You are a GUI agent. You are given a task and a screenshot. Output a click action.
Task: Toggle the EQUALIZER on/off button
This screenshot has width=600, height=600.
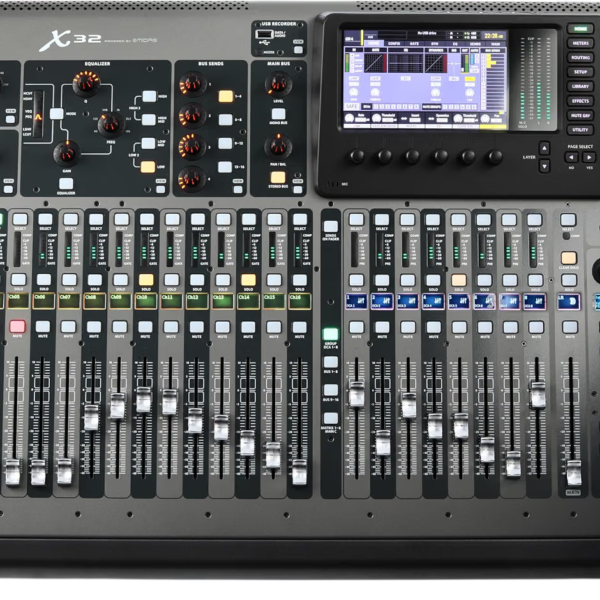tap(66, 184)
